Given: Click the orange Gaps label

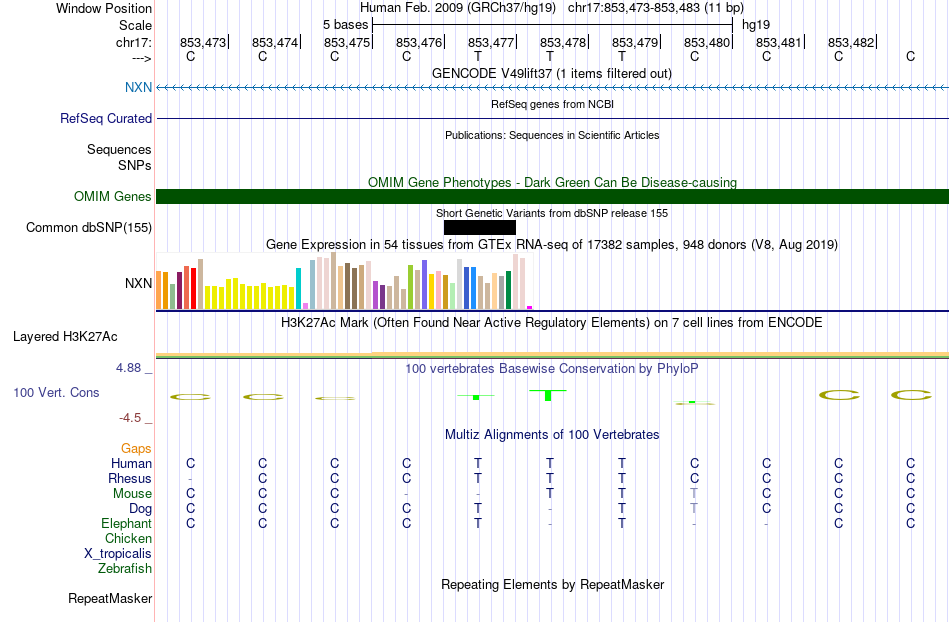Looking at the screenshot, I should click(x=136, y=448).
